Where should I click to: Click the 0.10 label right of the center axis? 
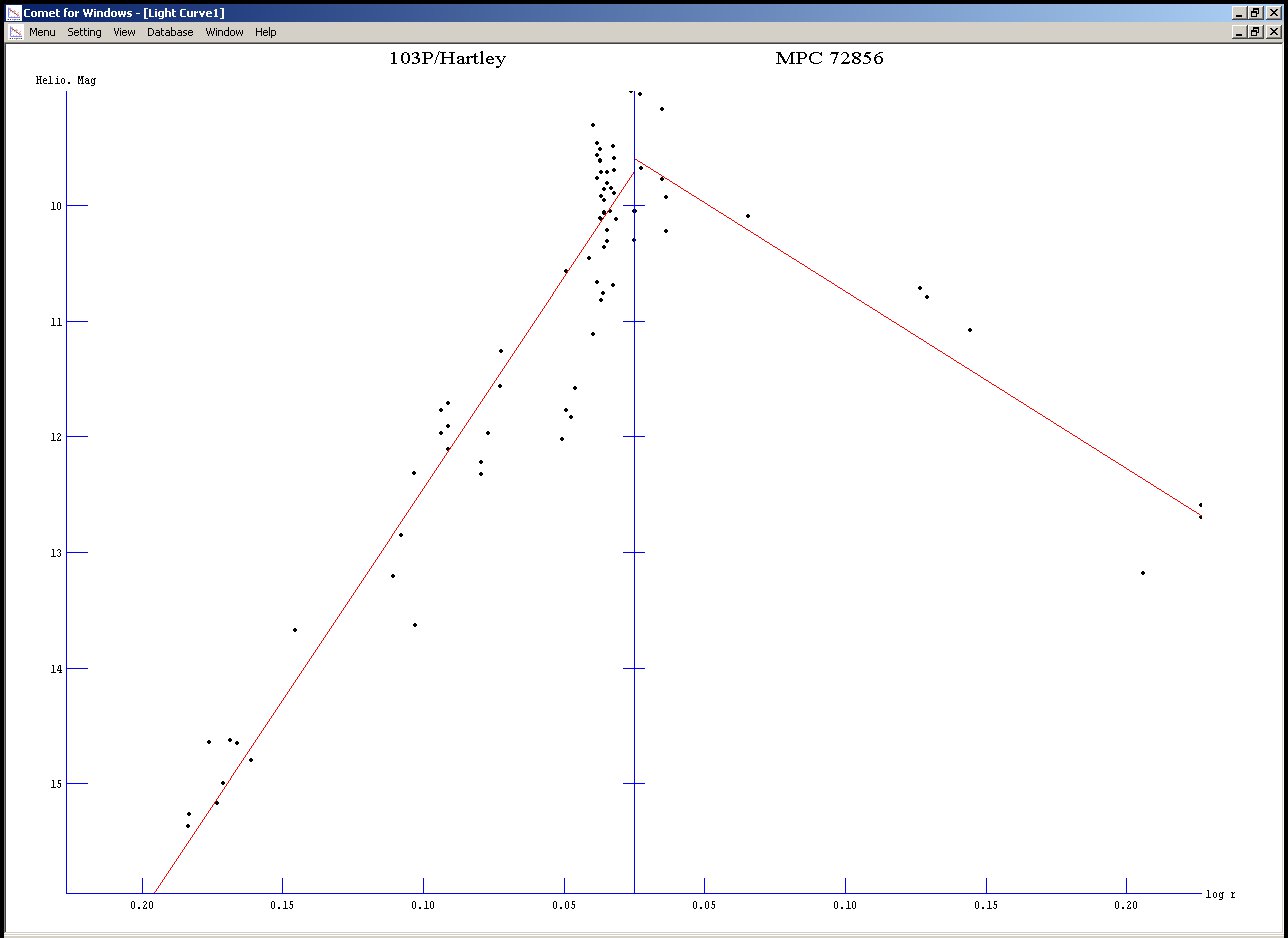pos(845,904)
